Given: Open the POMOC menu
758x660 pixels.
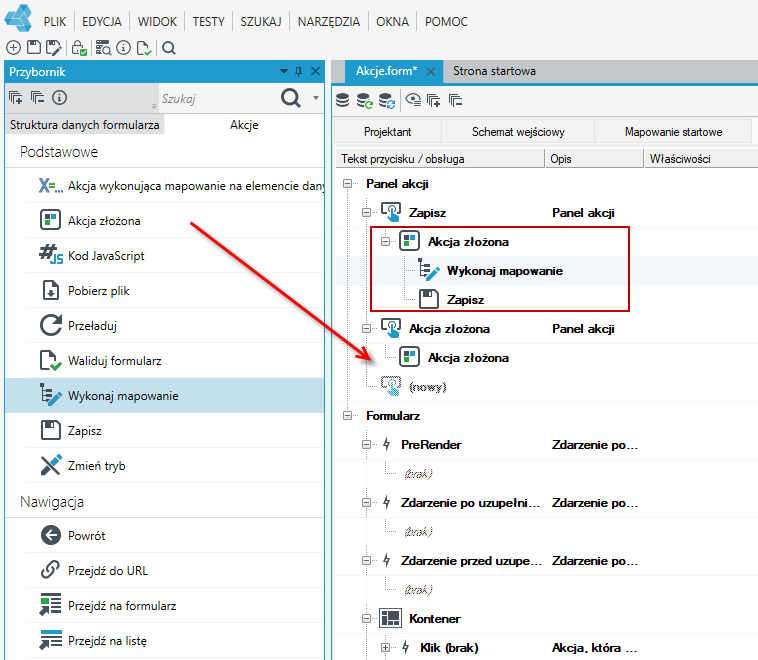Looking at the screenshot, I should pyautogui.click(x=446, y=22).
